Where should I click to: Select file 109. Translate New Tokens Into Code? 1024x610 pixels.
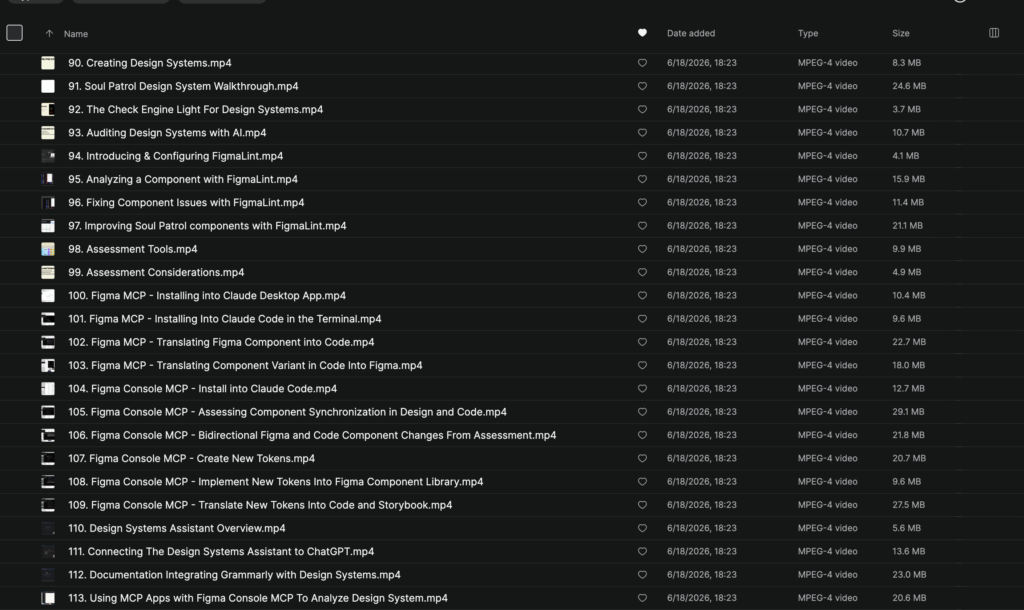260,505
